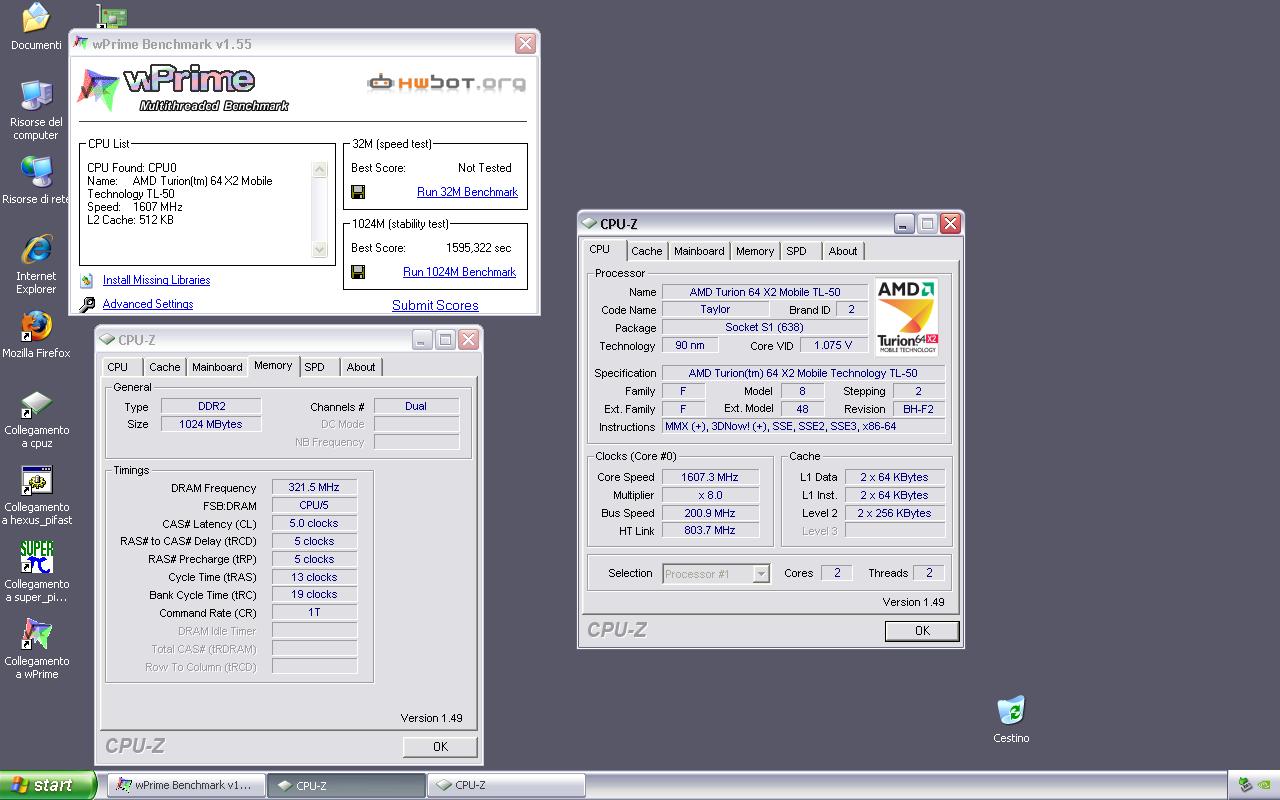Viewport: 1280px width, 800px height.
Task: Open Collegamento a cpuz shortcut icon
Action: (36, 404)
